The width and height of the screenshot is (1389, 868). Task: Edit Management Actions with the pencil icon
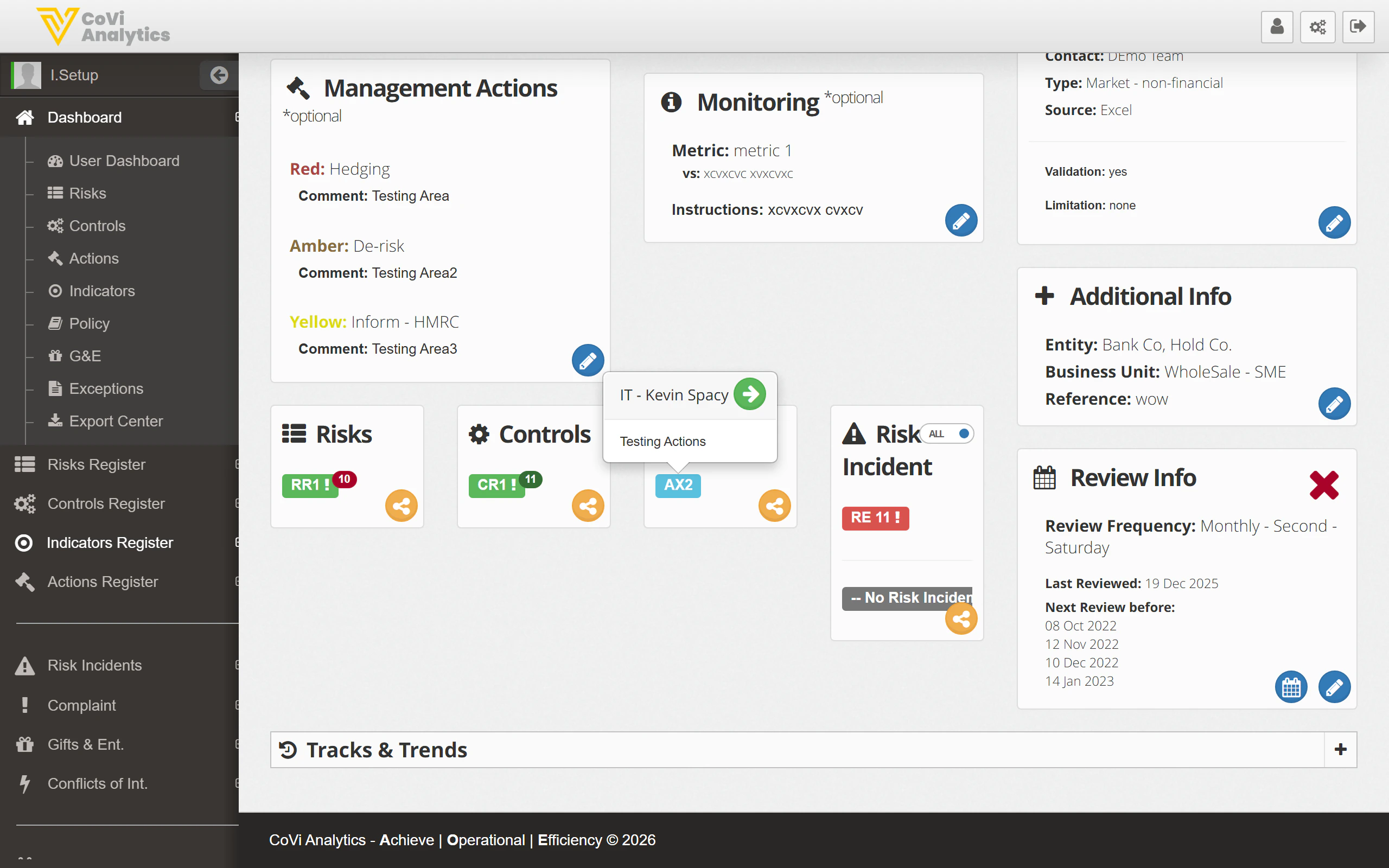[x=588, y=361]
